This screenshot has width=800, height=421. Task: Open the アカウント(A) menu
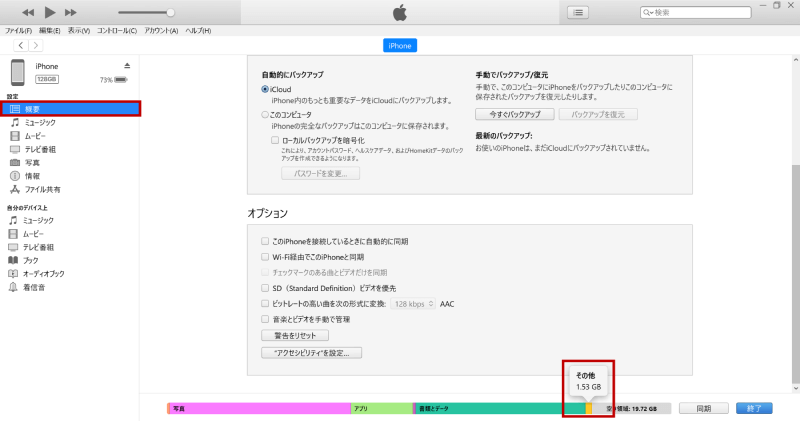click(161, 31)
